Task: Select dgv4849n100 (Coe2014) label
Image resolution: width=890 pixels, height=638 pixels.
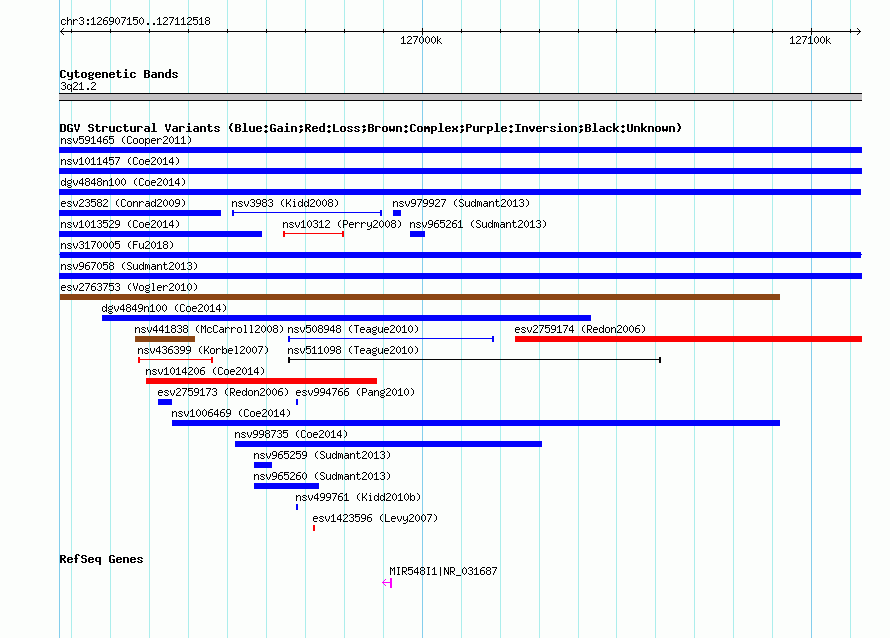Action: coord(164,308)
